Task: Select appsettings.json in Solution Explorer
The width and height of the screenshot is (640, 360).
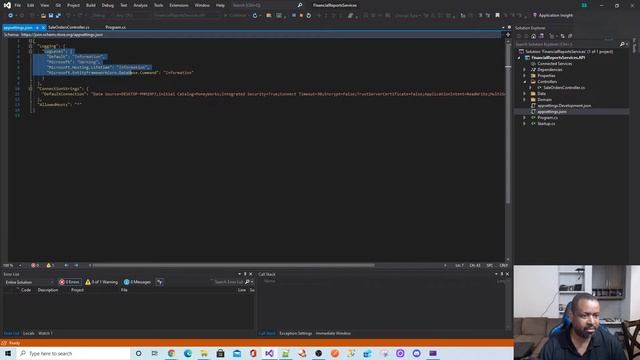Action: (x=551, y=111)
